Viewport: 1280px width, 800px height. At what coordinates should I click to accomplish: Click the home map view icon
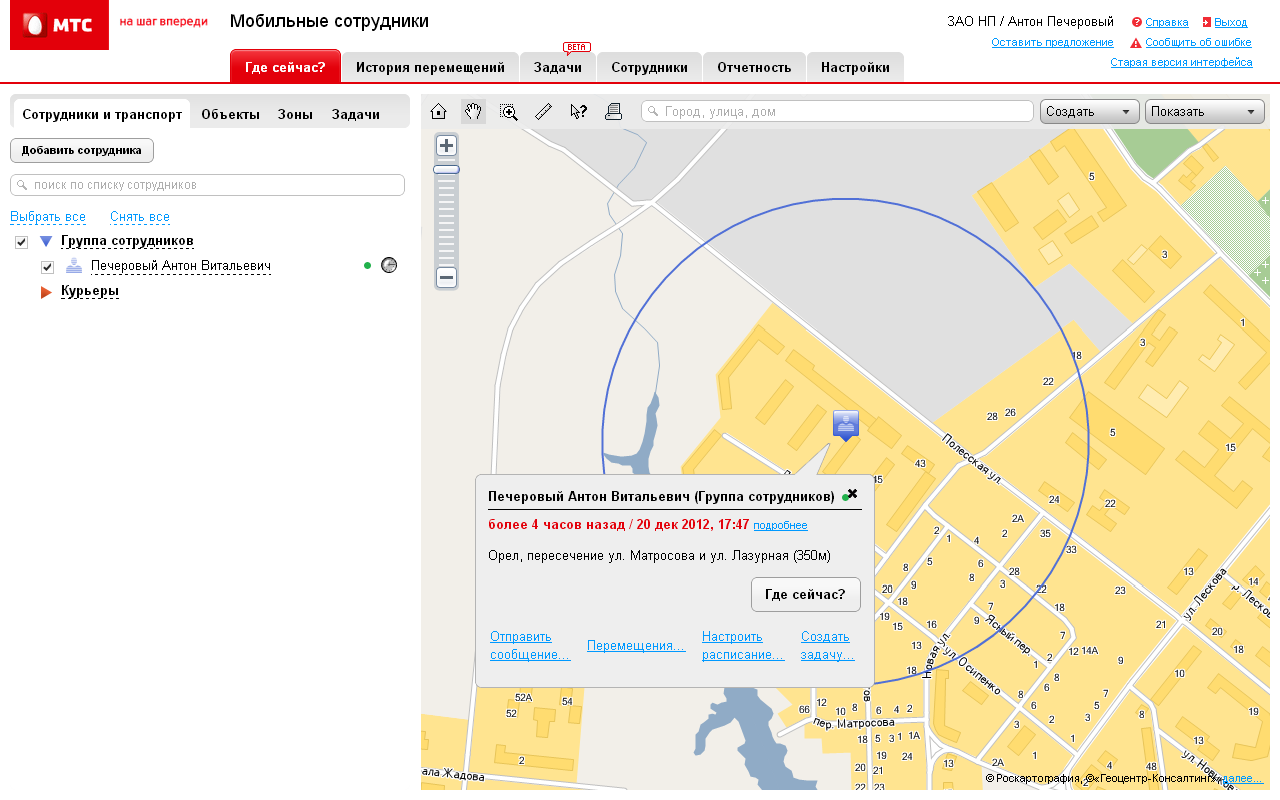click(x=438, y=112)
